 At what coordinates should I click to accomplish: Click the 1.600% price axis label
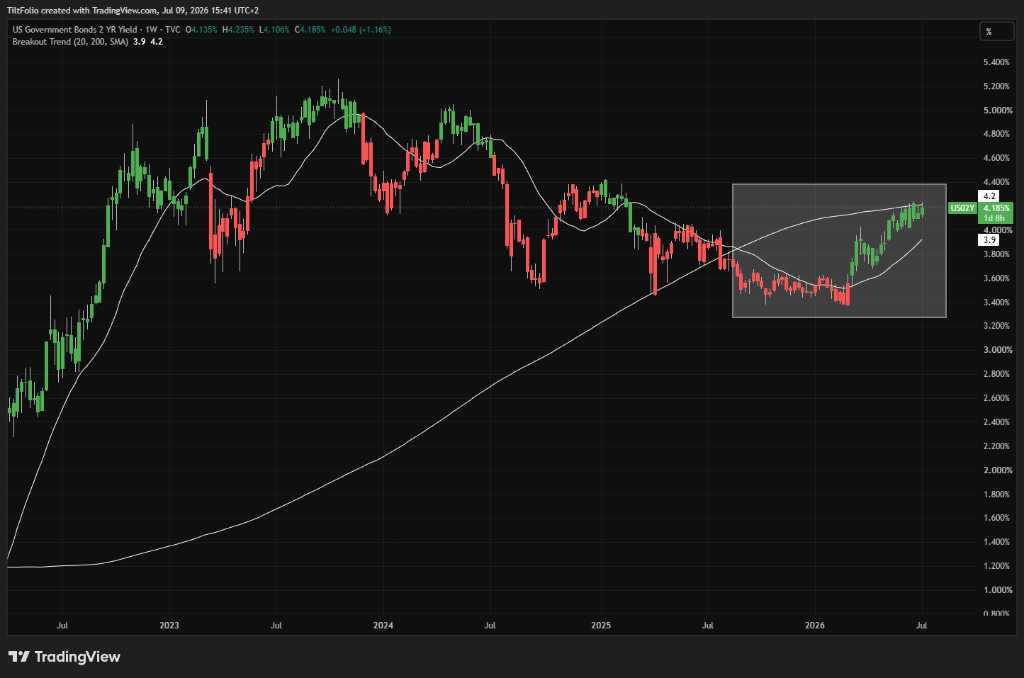[x=997, y=517]
